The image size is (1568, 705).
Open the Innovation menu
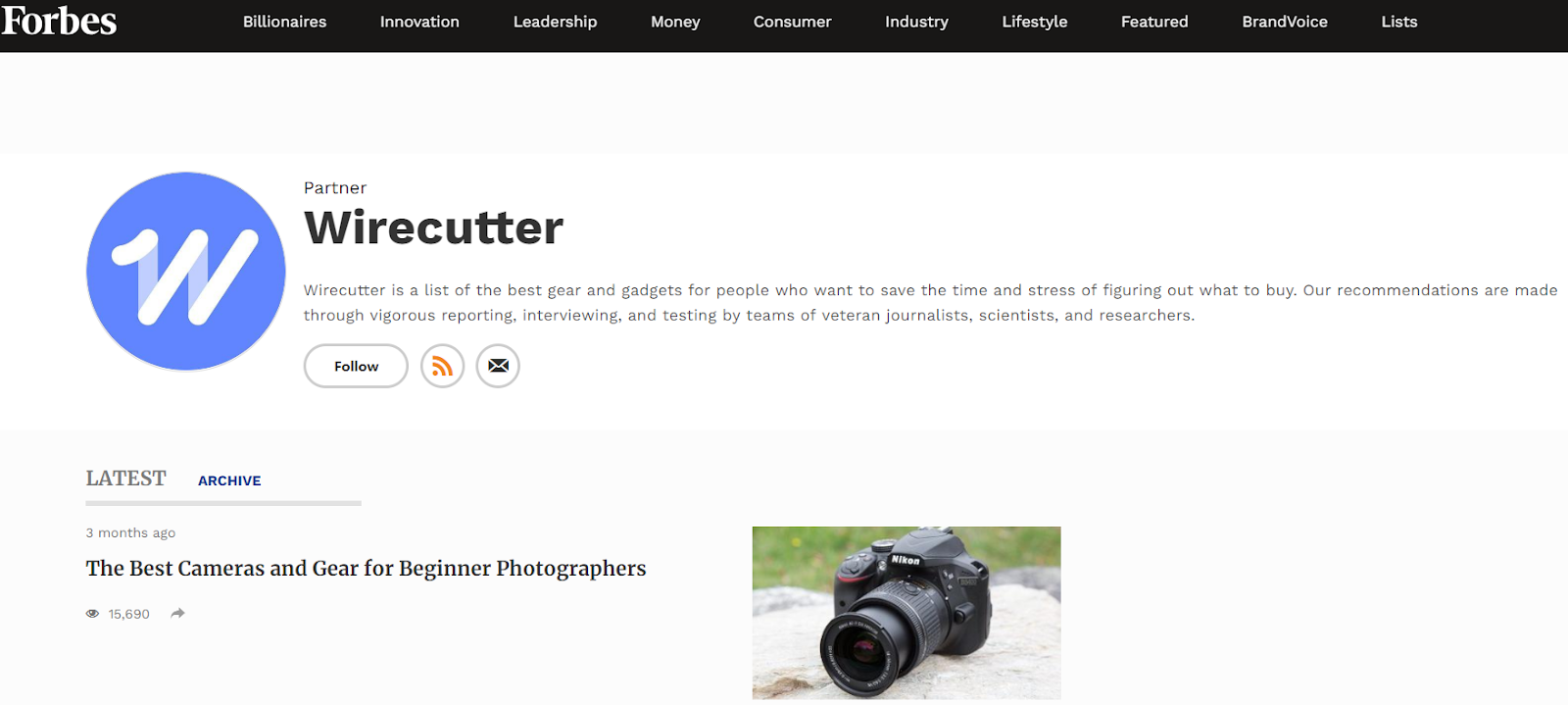419,22
